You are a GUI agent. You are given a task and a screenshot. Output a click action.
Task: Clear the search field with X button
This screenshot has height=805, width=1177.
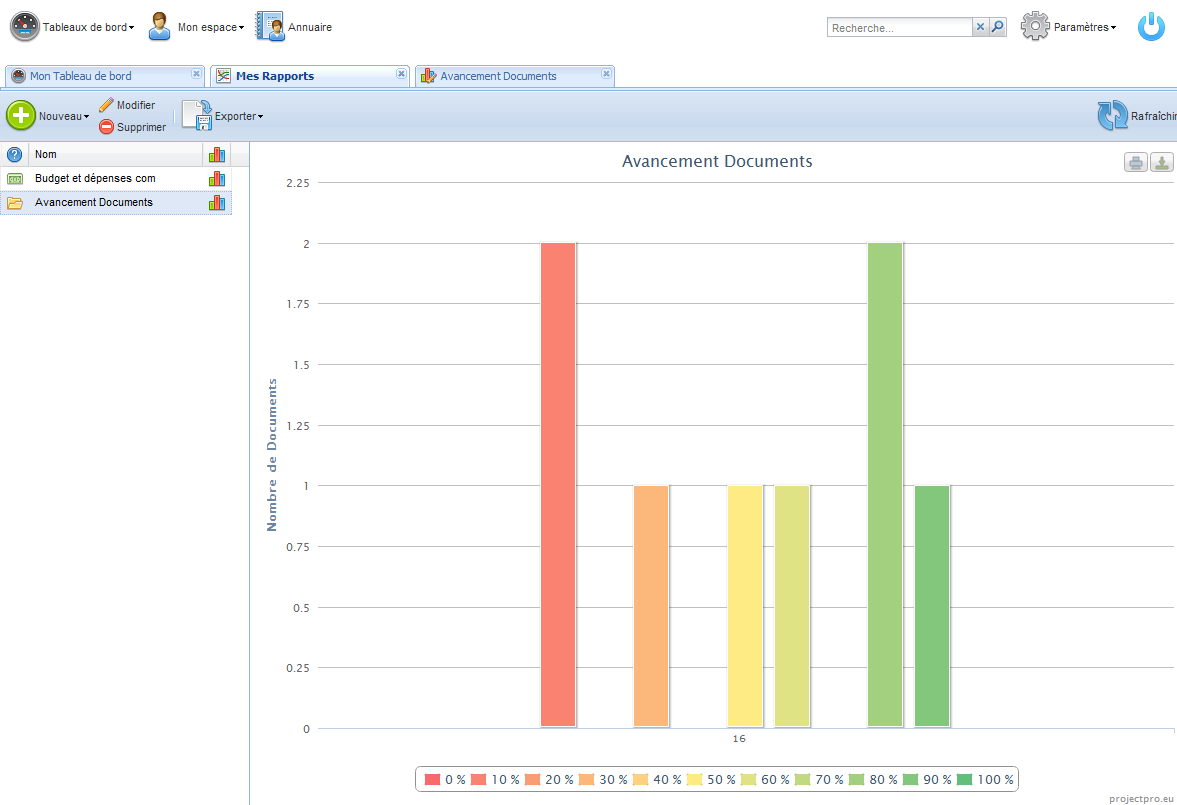point(980,27)
